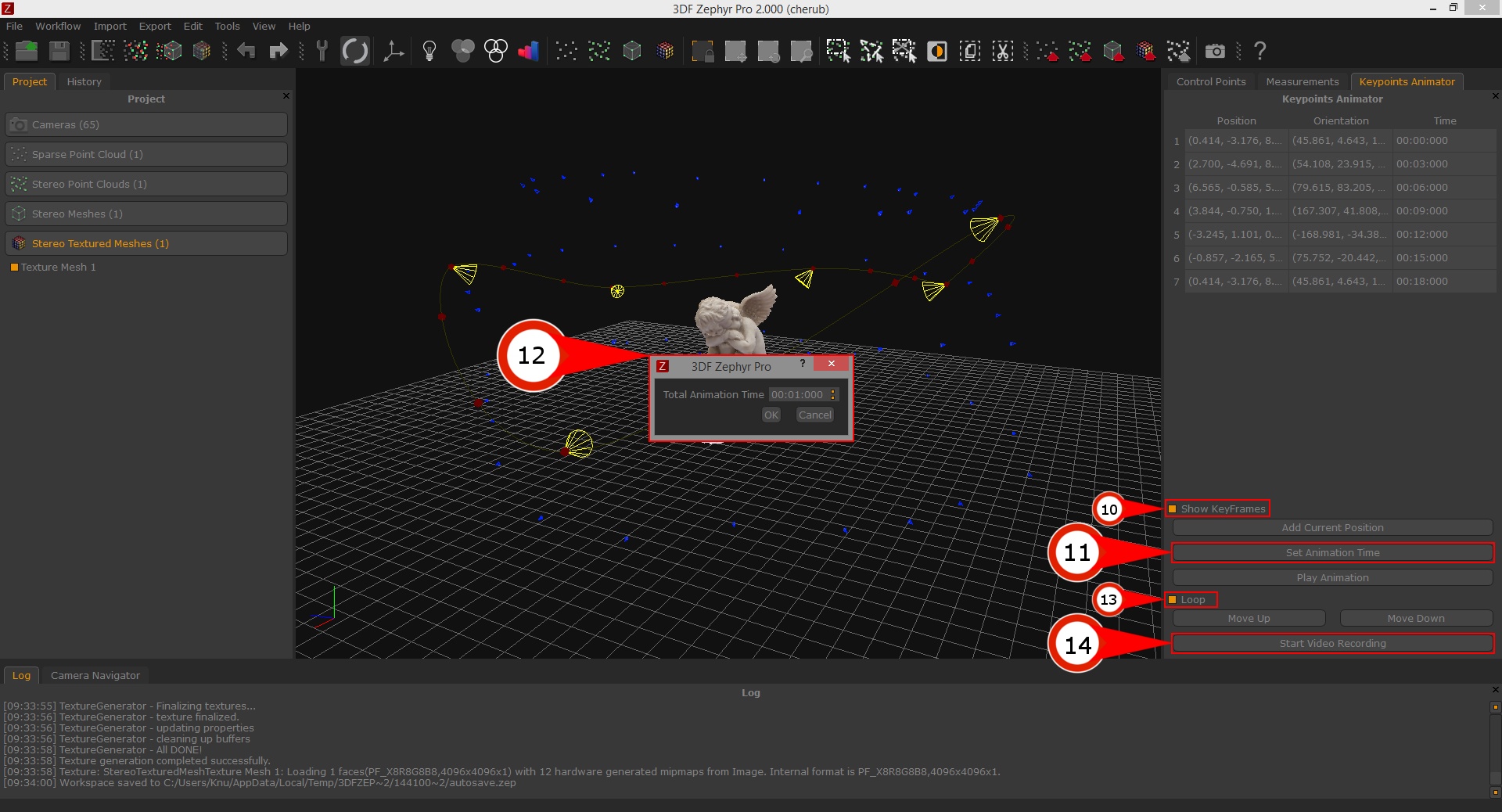
Task: Click the red-blue bar chart icon
Action: (x=529, y=52)
